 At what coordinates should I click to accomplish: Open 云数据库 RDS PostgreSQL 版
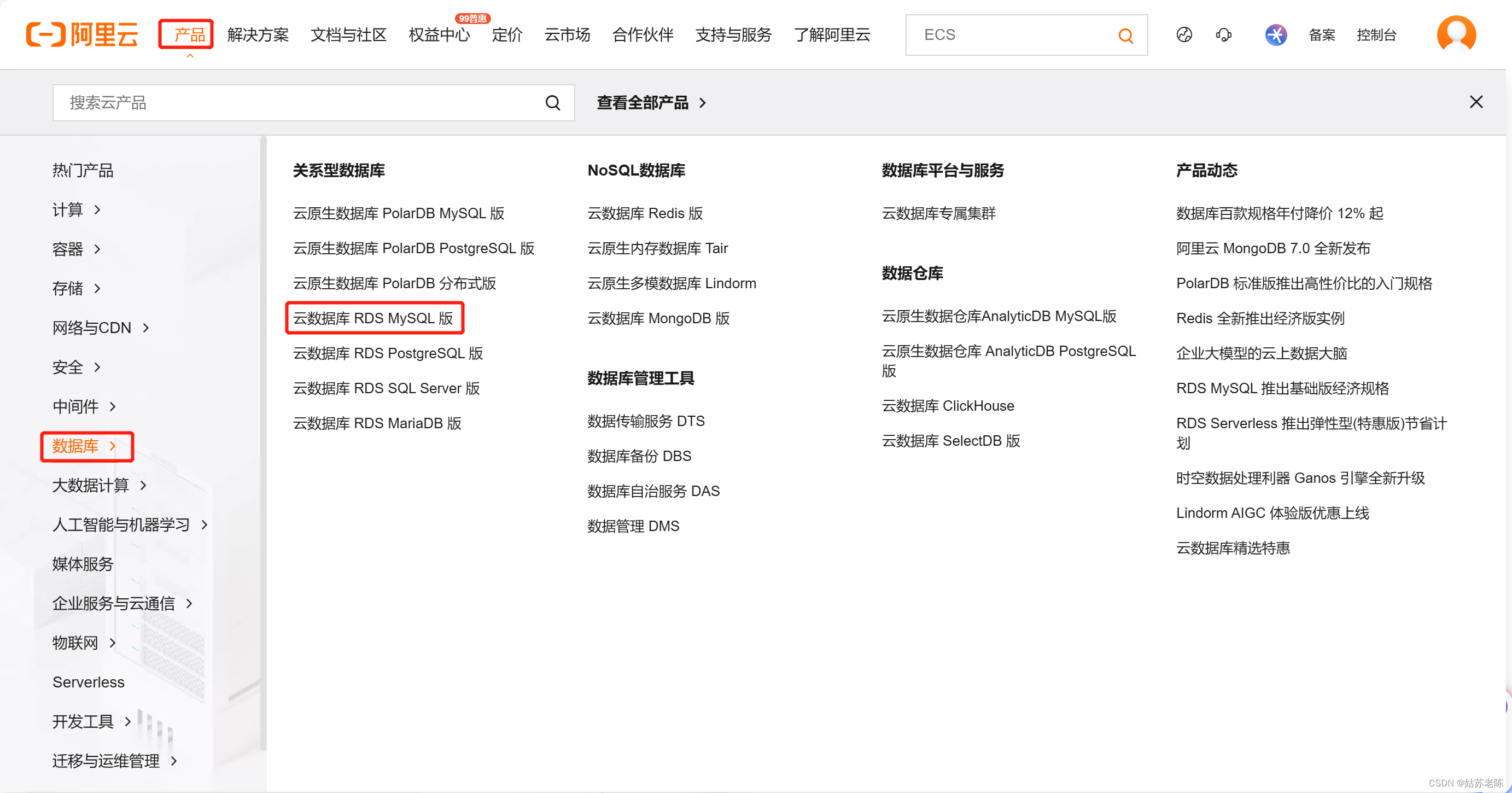tap(387, 353)
